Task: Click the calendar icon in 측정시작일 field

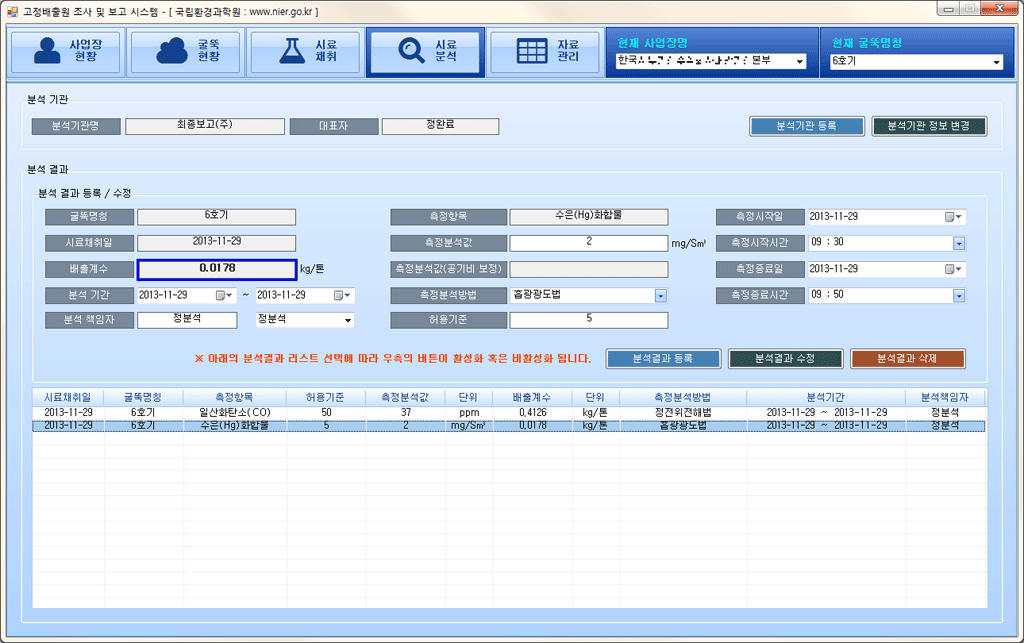Action: (950, 217)
